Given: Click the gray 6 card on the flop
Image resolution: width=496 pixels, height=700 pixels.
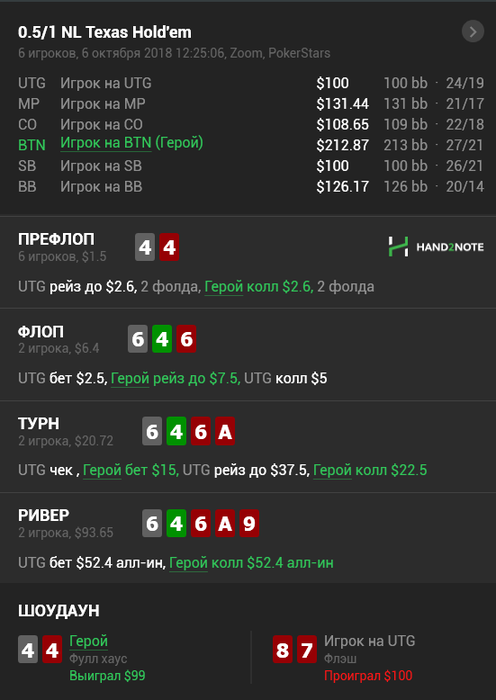Looking at the screenshot, I should [x=138, y=339].
